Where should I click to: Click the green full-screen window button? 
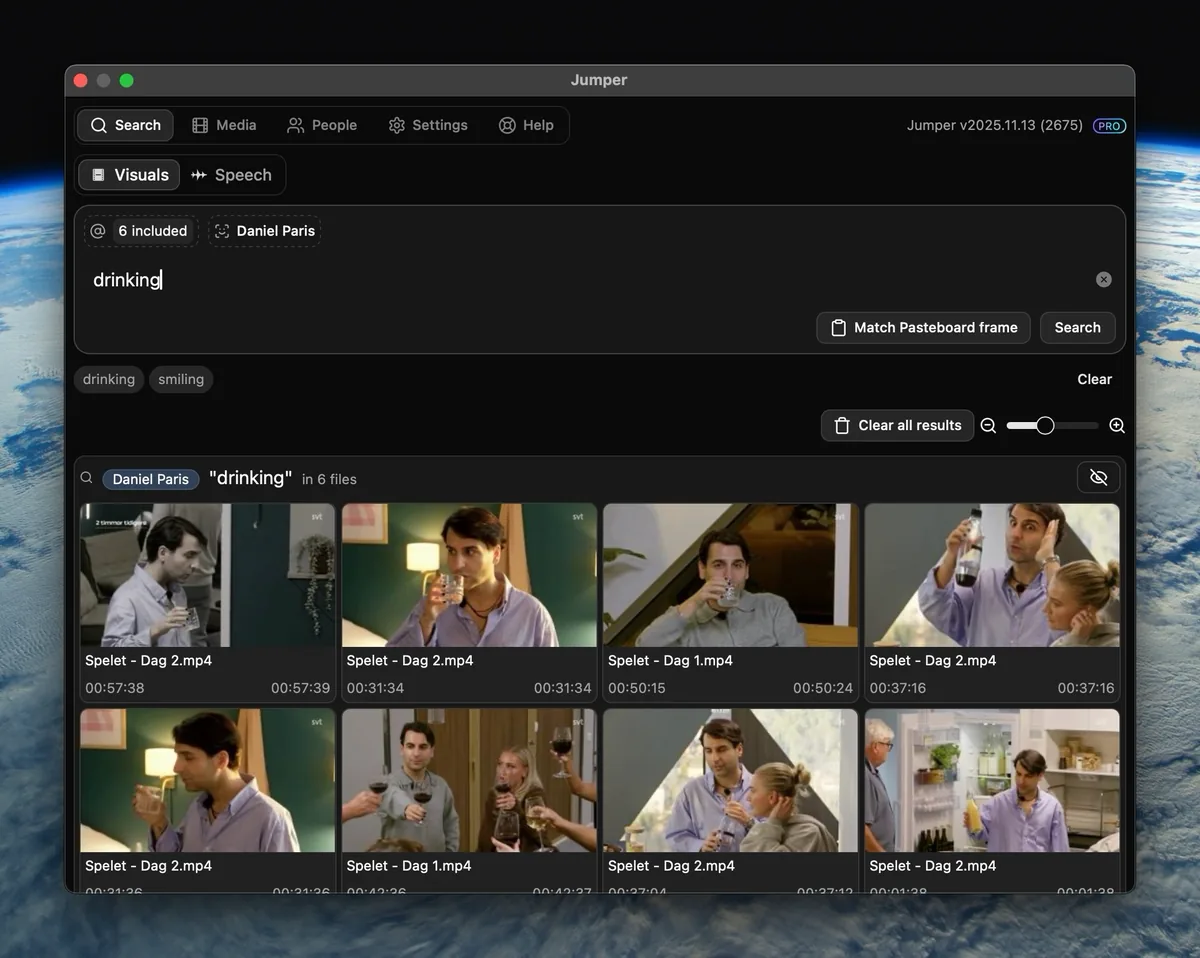[x=127, y=81]
